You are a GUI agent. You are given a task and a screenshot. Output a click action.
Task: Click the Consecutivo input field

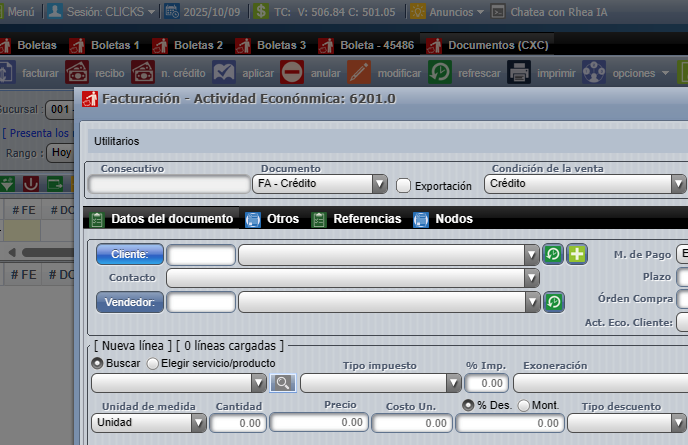(168, 184)
